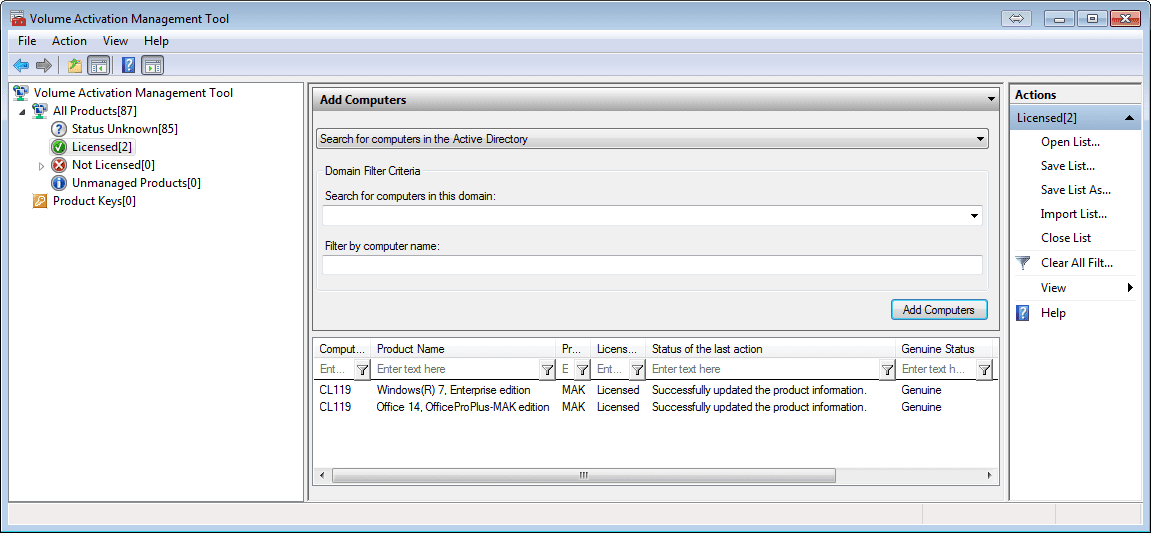Viewport: 1151px width, 533px height.
Task: Click the All Products node icon
Action: (x=40, y=111)
